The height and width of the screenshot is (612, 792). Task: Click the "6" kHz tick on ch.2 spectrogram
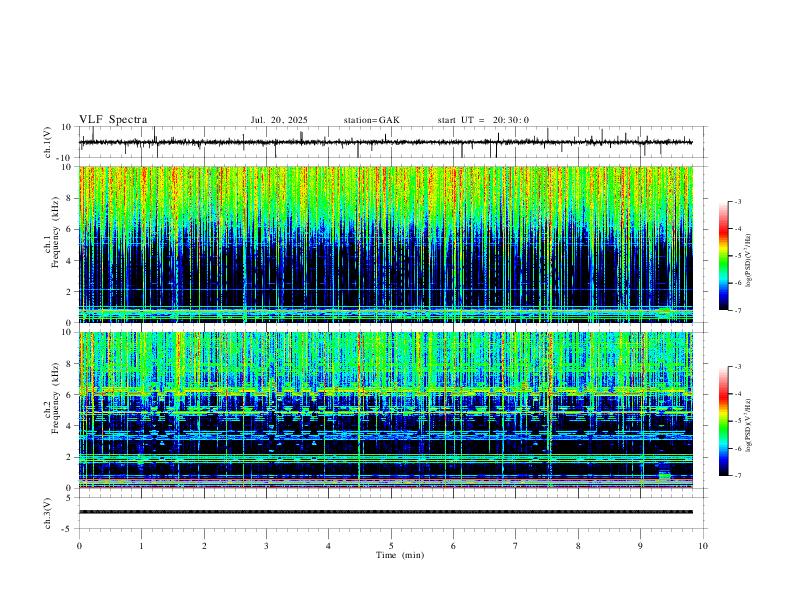click(70, 395)
